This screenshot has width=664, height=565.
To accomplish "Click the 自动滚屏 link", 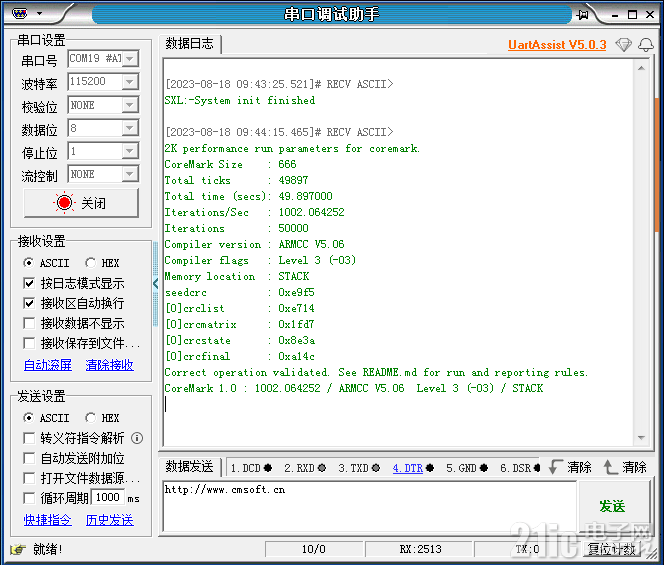I will (x=48, y=365).
